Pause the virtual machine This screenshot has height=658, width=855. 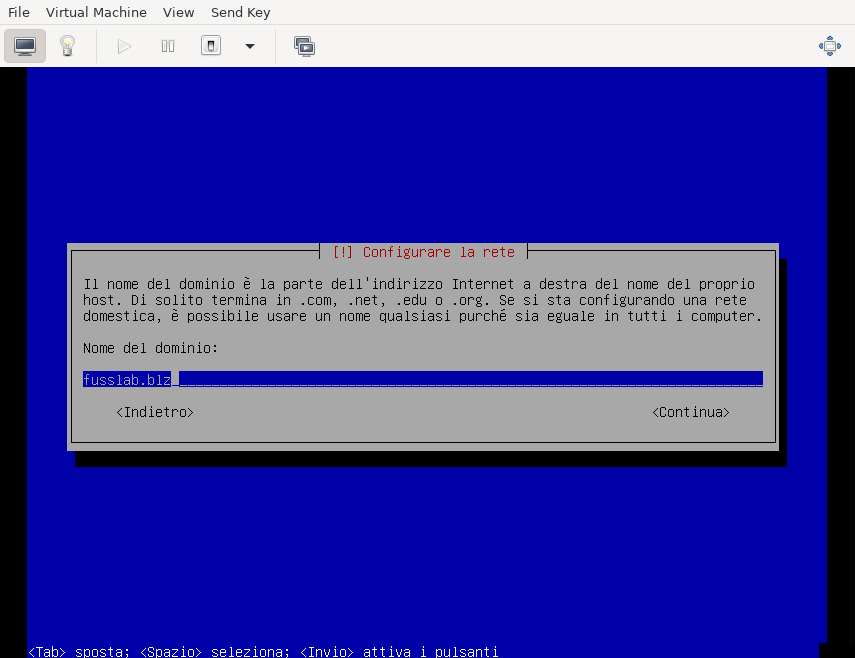(x=168, y=46)
